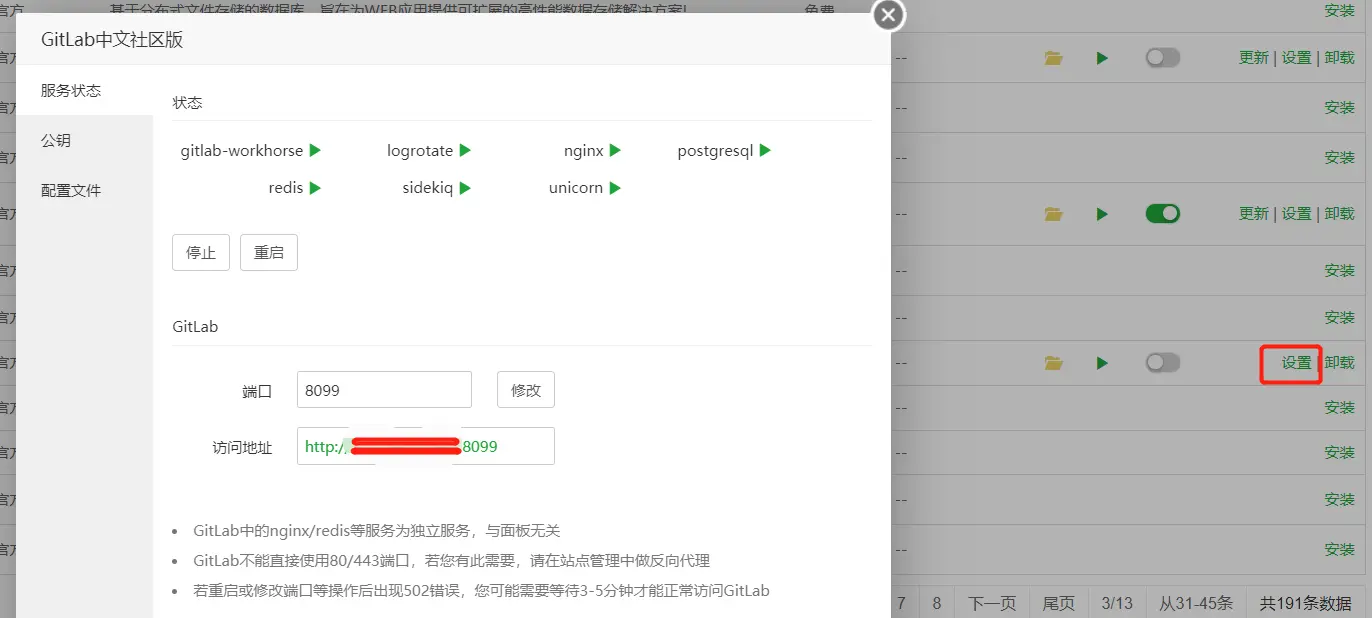Click 卸载 in off-toggle row that has 更新
1372x618 pixels.
1340,58
